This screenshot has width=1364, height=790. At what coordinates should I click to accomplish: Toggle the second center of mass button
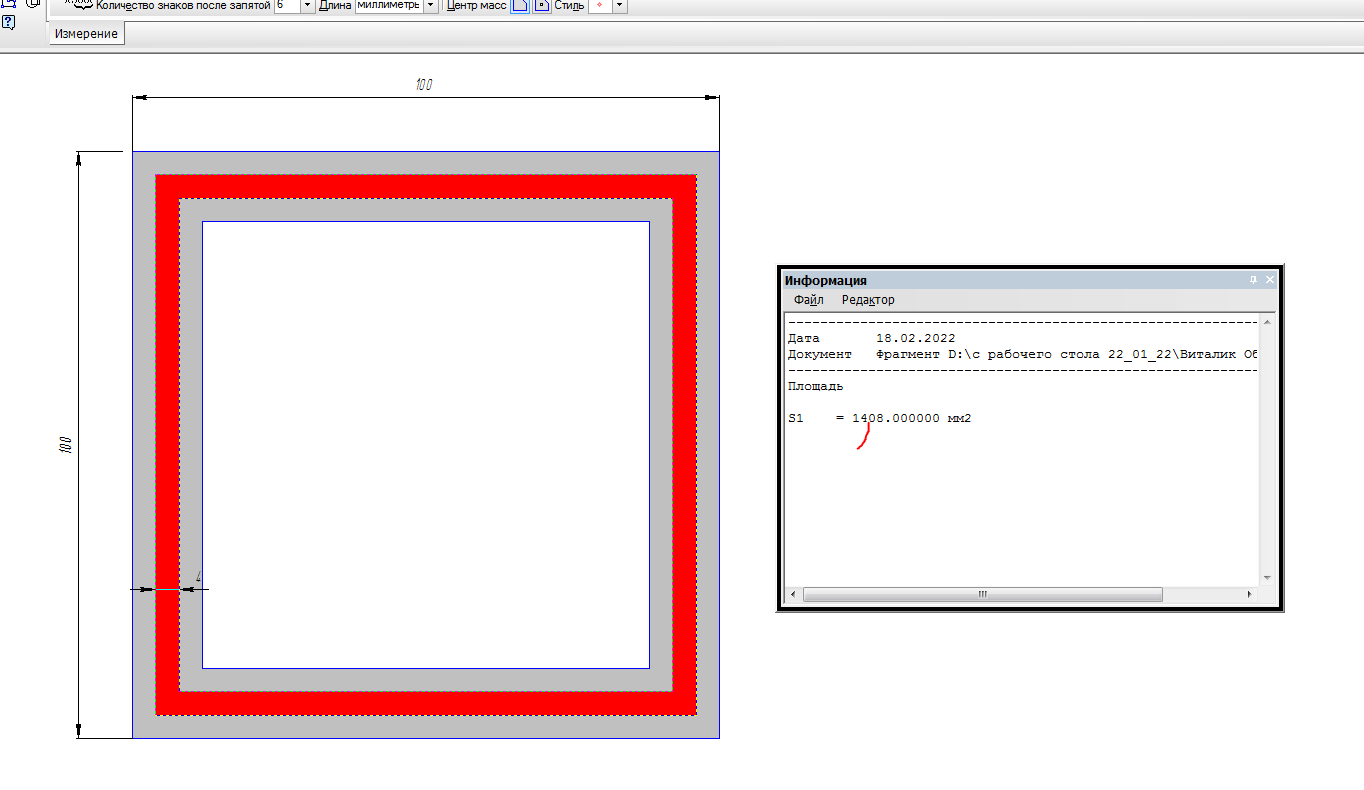pyautogui.click(x=541, y=6)
